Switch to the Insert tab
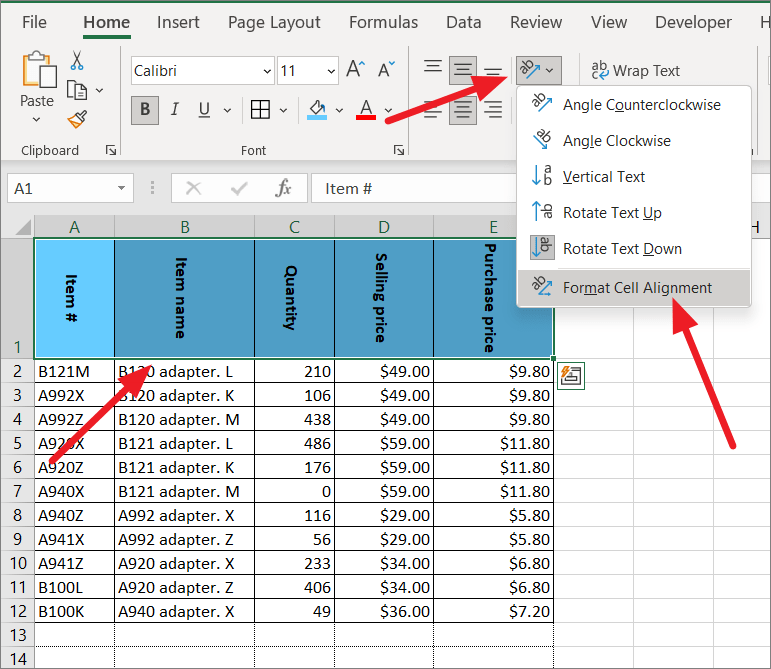This screenshot has width=771, height=669. coord(178,22)
